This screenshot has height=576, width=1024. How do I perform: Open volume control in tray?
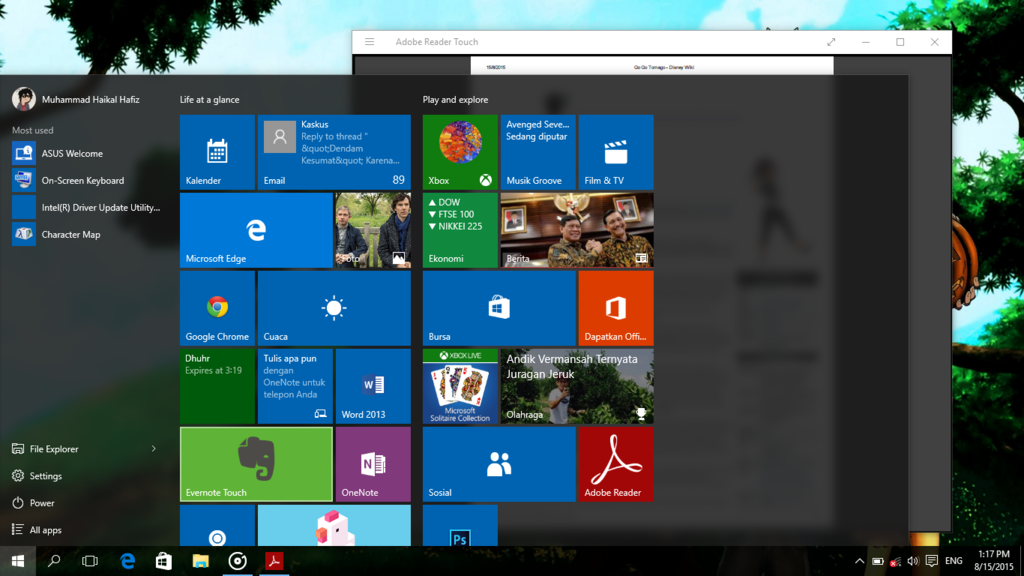(913, 561)
